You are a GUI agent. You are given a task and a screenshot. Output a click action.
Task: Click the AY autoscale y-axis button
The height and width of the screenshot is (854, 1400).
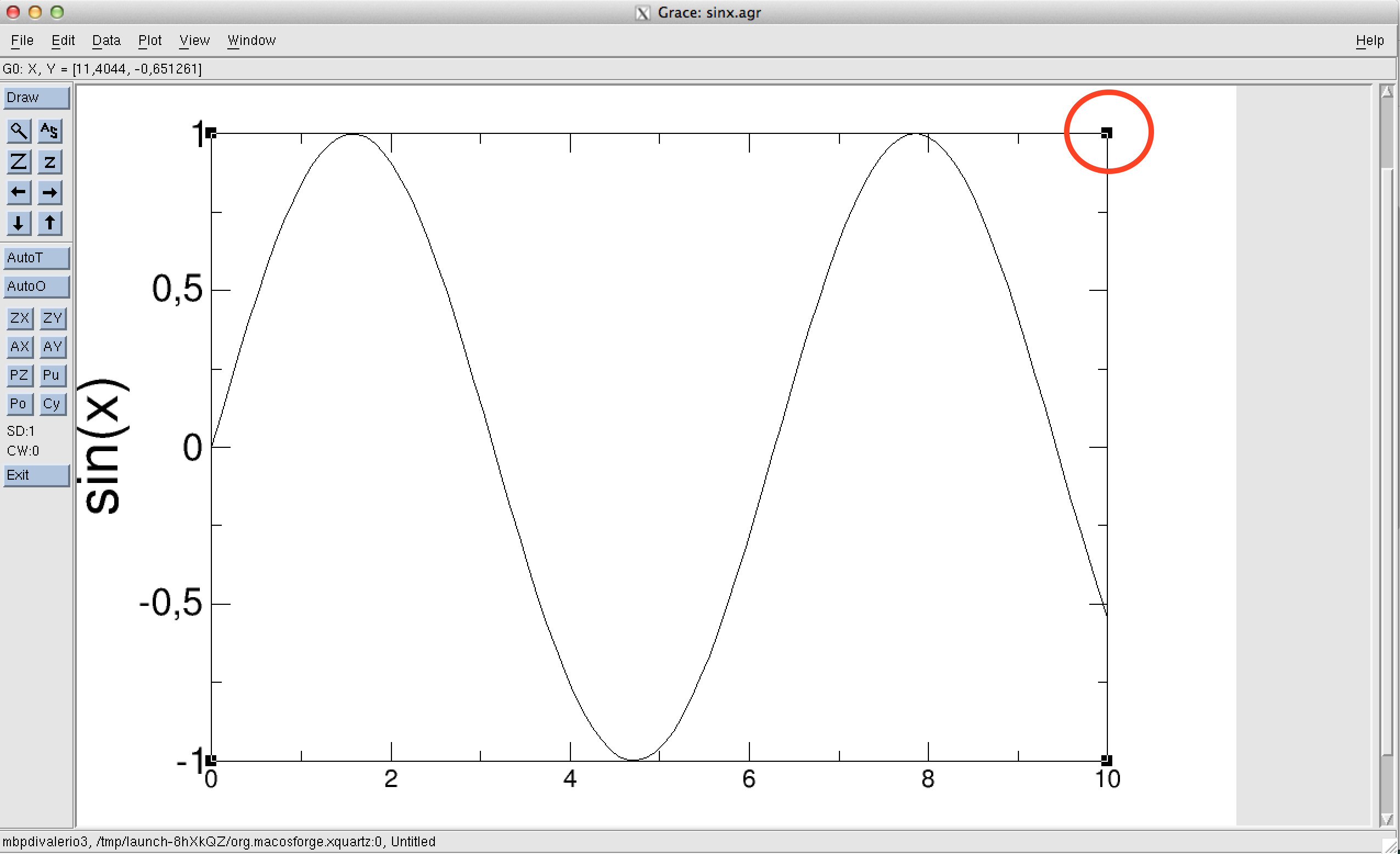(52, 346)
